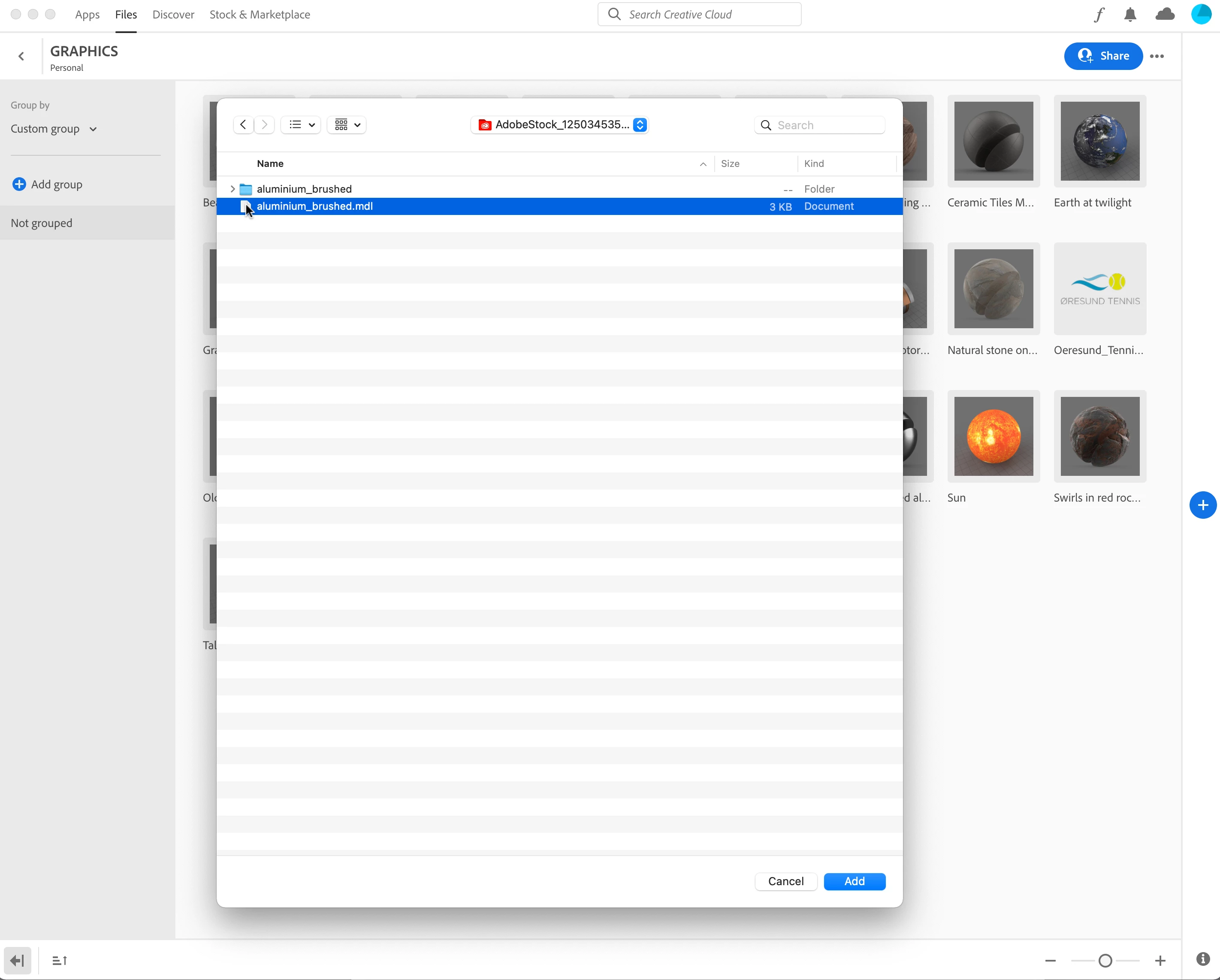Open the account profile avatar
Viewport: 1220px width, 980px height.
coord(1201,14)
